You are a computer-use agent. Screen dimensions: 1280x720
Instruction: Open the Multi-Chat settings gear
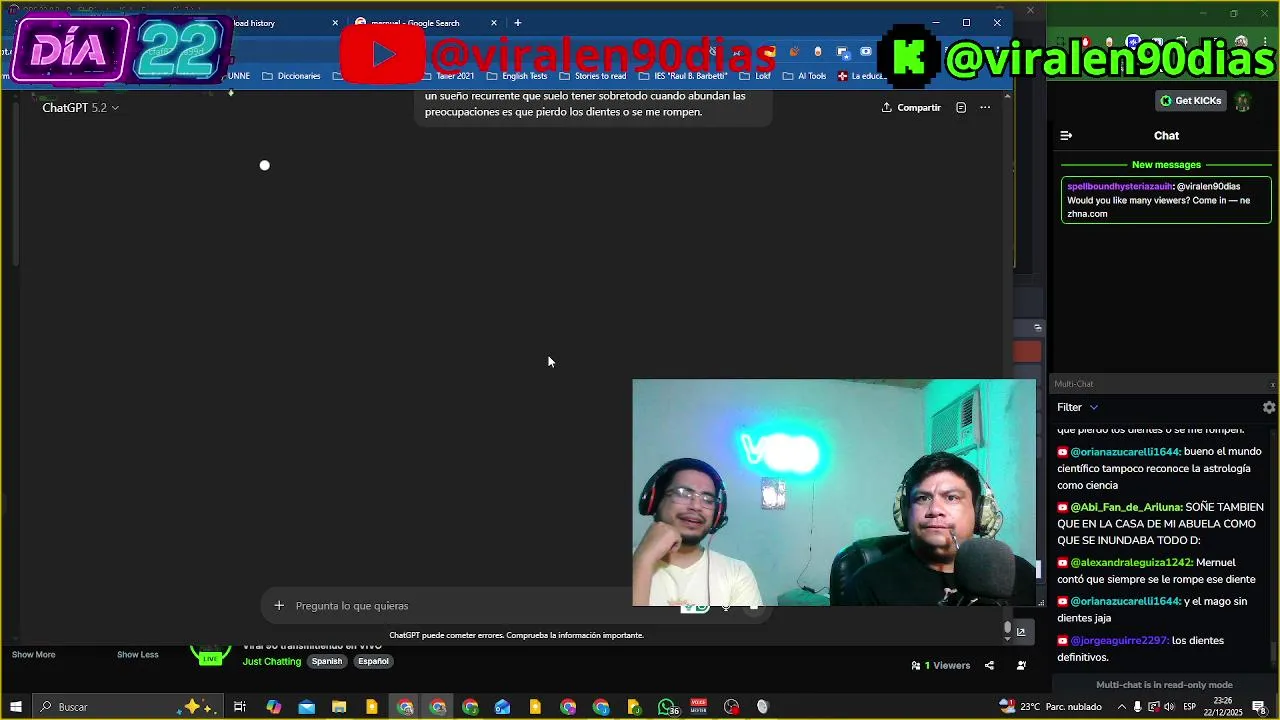click(1269, 407)
